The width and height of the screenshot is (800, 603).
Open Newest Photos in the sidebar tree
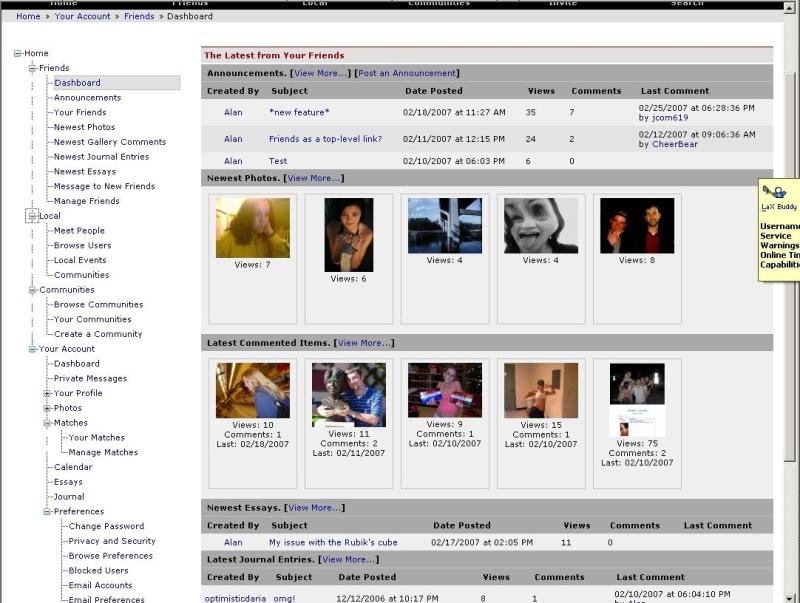pyautogui.click(x=85, y=127)
